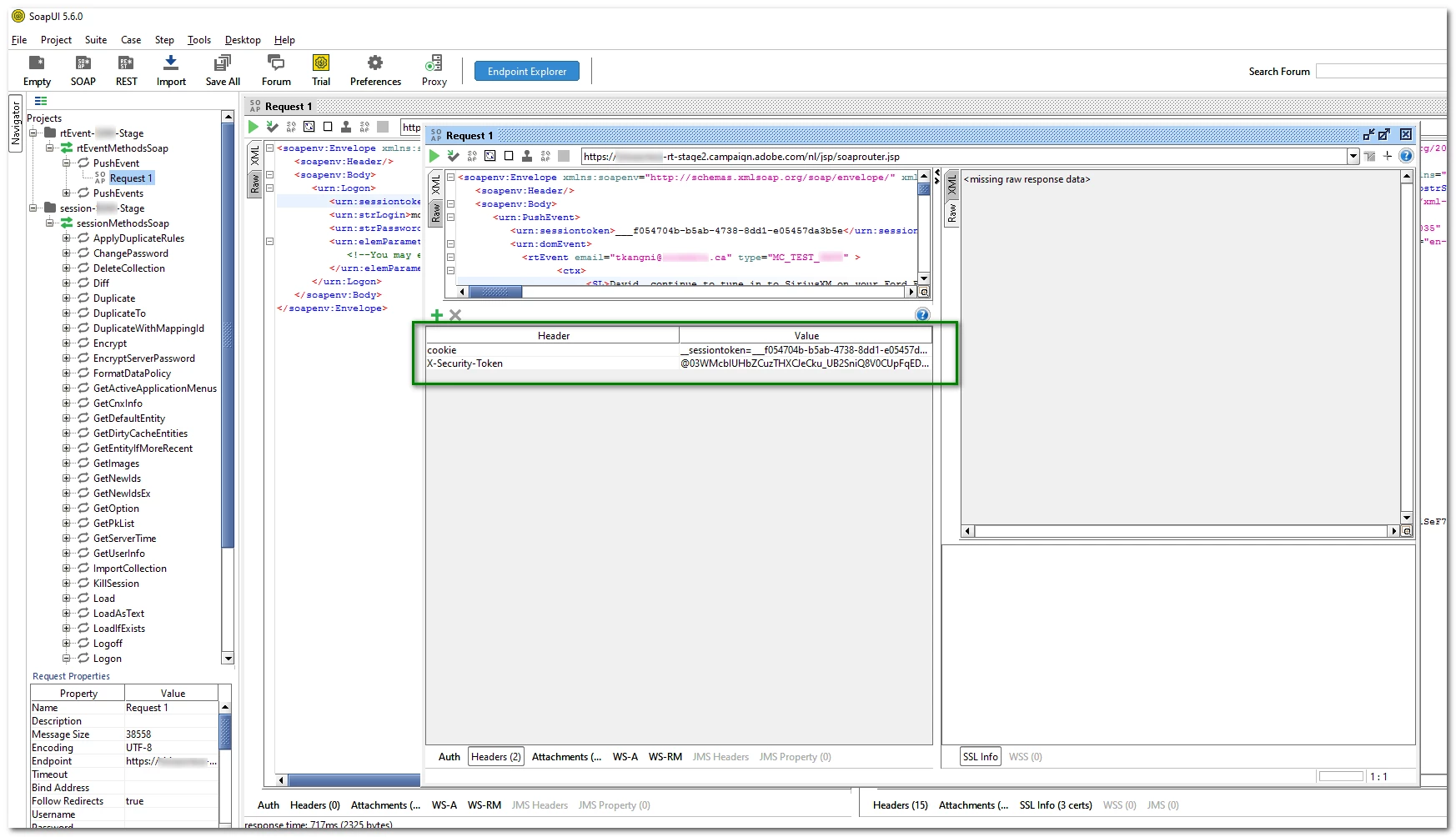Expand the KillSession operation node
This screenshot has height=837, width=1456.
pyautogui.click(x=67, y=584)
